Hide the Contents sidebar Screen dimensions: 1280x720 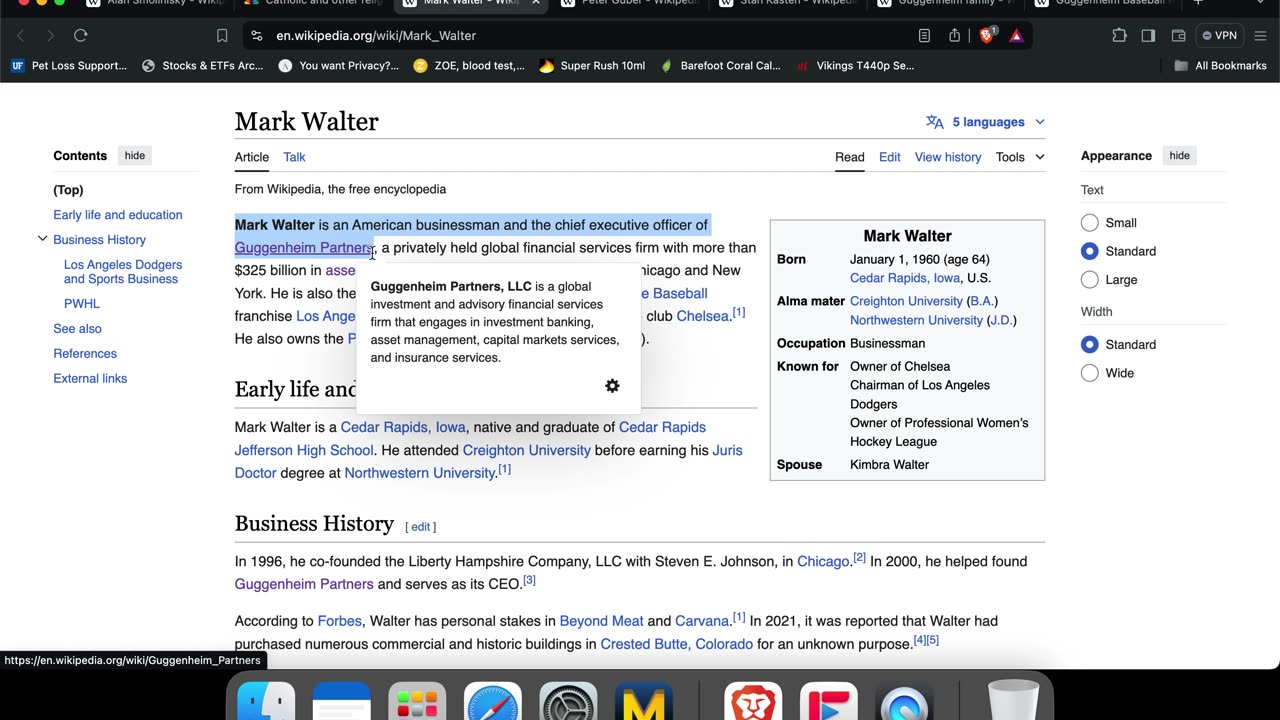tap(135, 155)
